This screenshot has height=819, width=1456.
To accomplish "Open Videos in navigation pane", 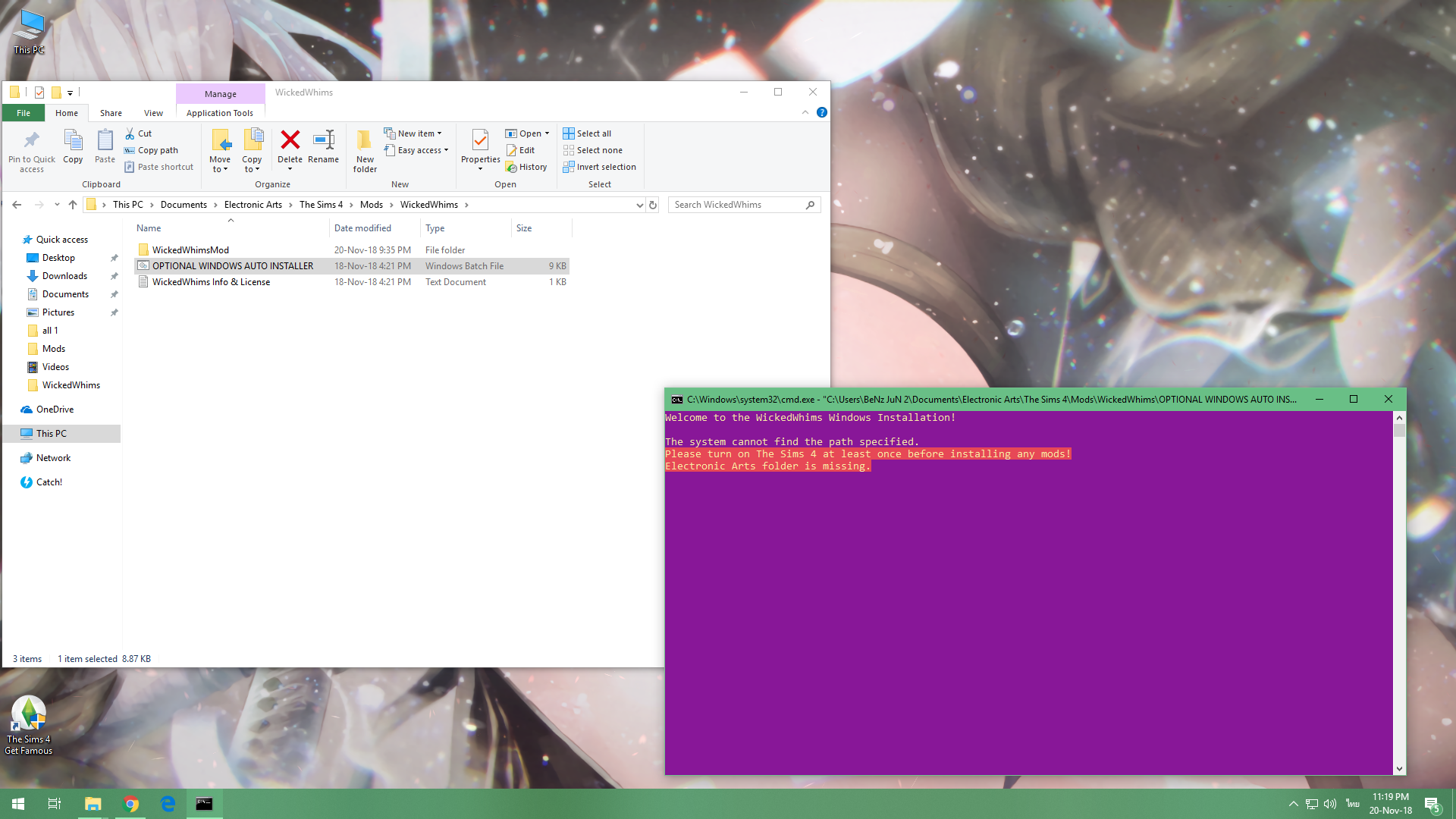I will tap(55, 367).
